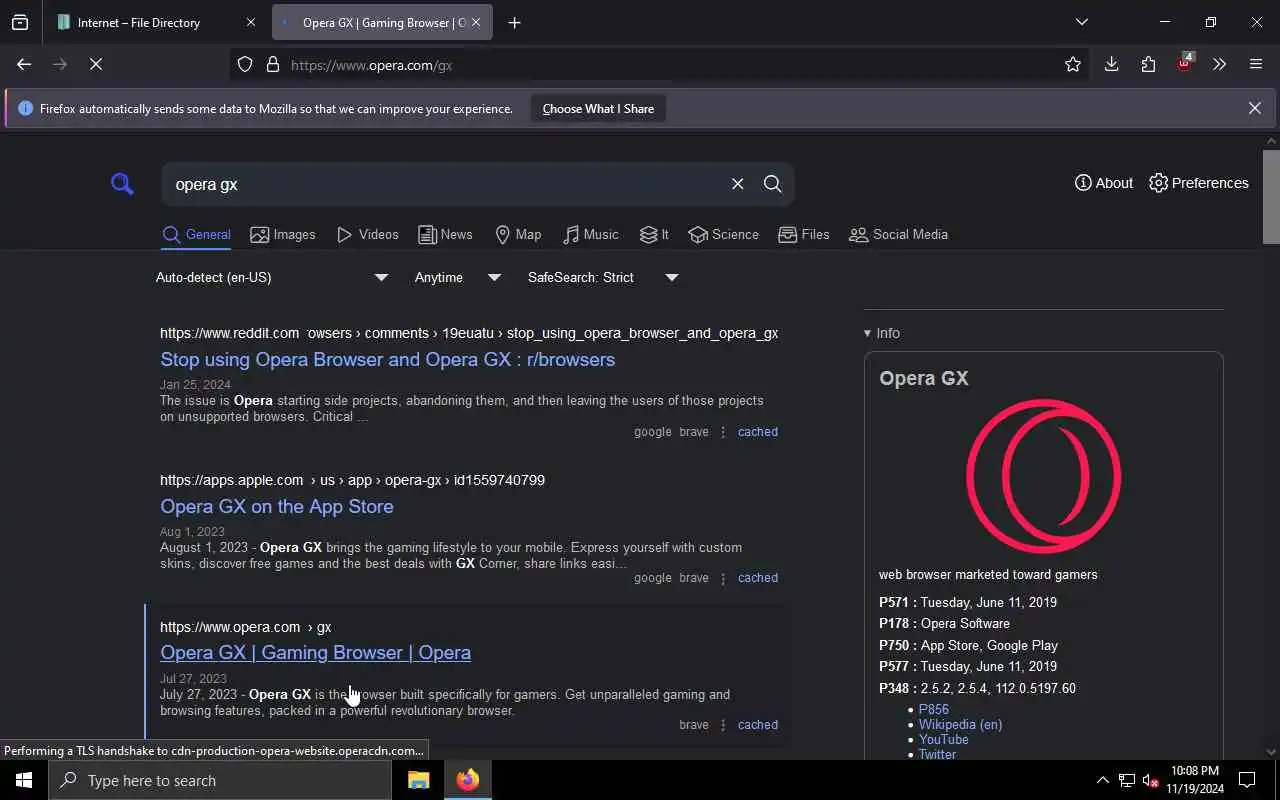Switch to the News search tab
This screenshot has height=800, width=1280.
pyautogui.click(x=445, y=235)
